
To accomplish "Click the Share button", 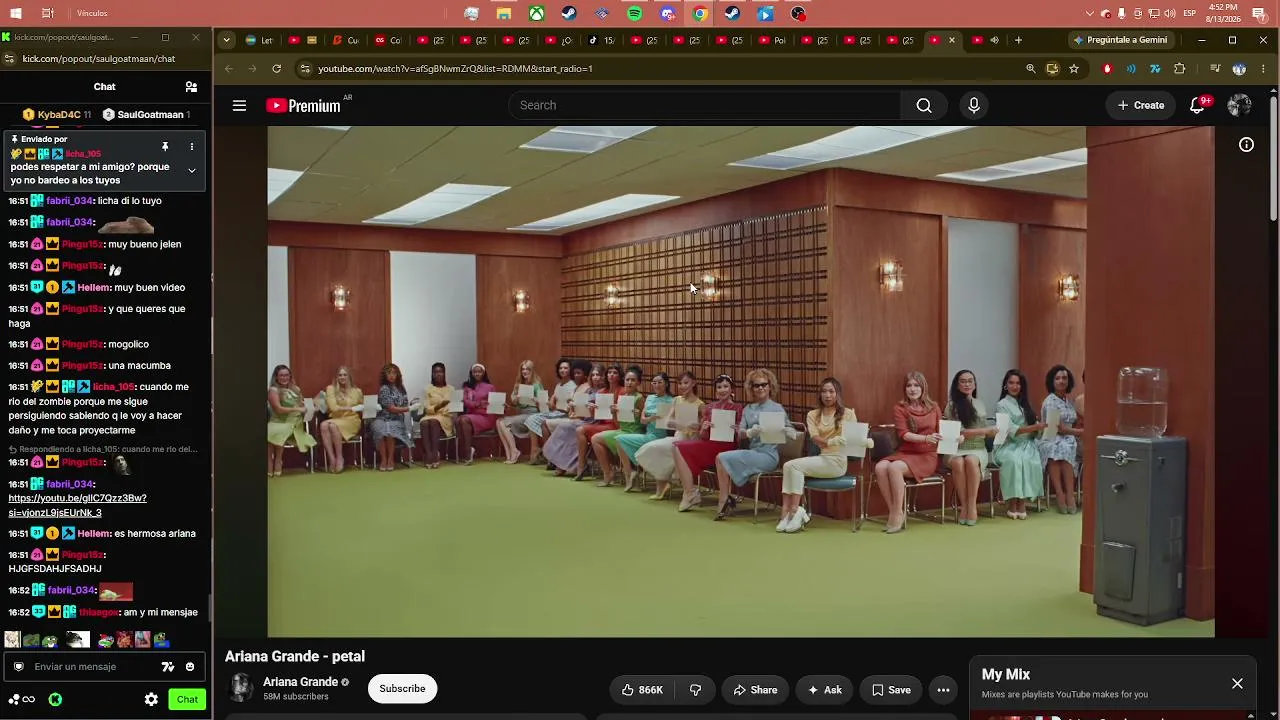I will coord(755,690).
